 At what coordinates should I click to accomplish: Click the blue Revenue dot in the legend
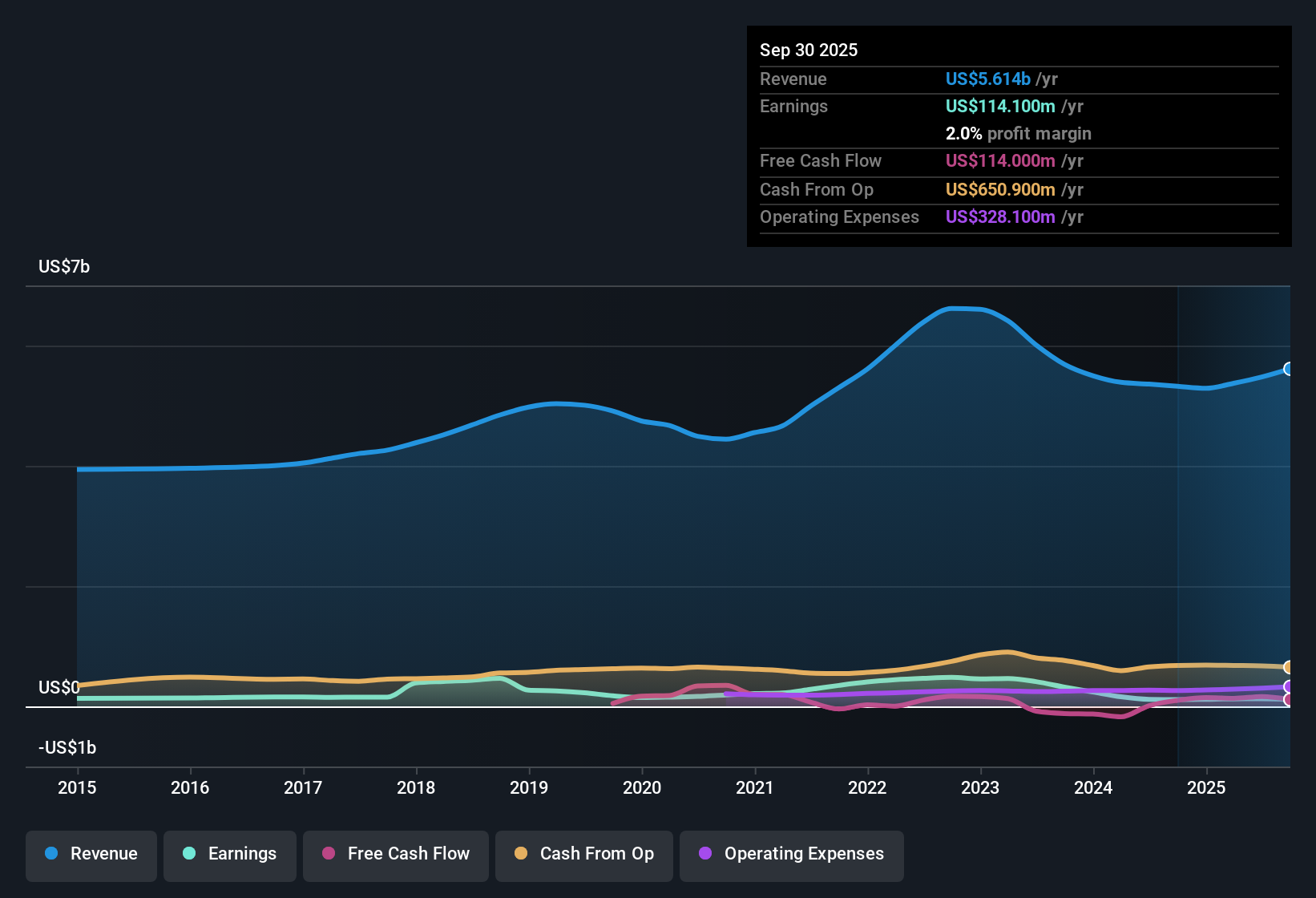pyautogui.click(x=50, y=854)
